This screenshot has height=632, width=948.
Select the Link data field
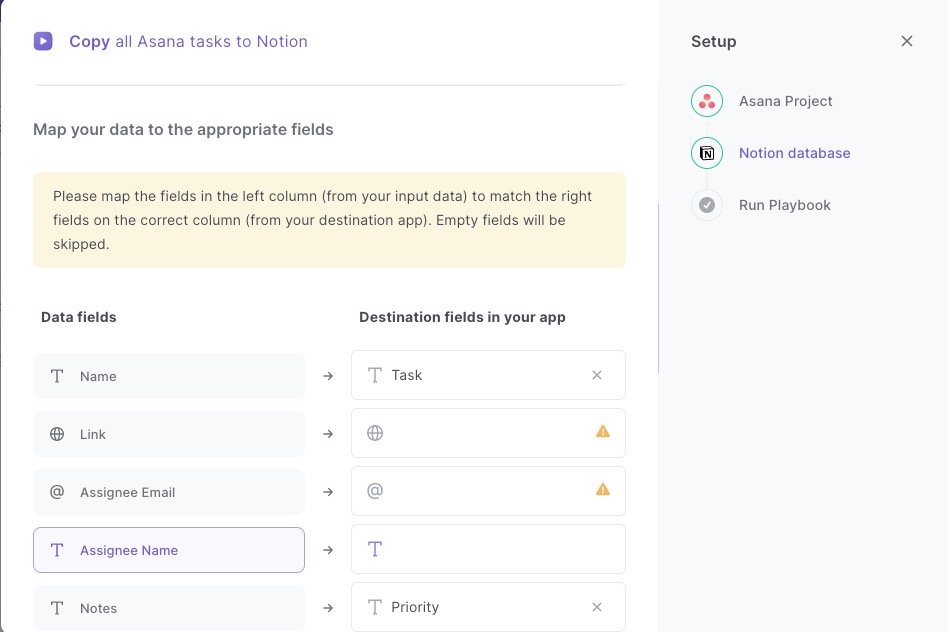point(169,434)
